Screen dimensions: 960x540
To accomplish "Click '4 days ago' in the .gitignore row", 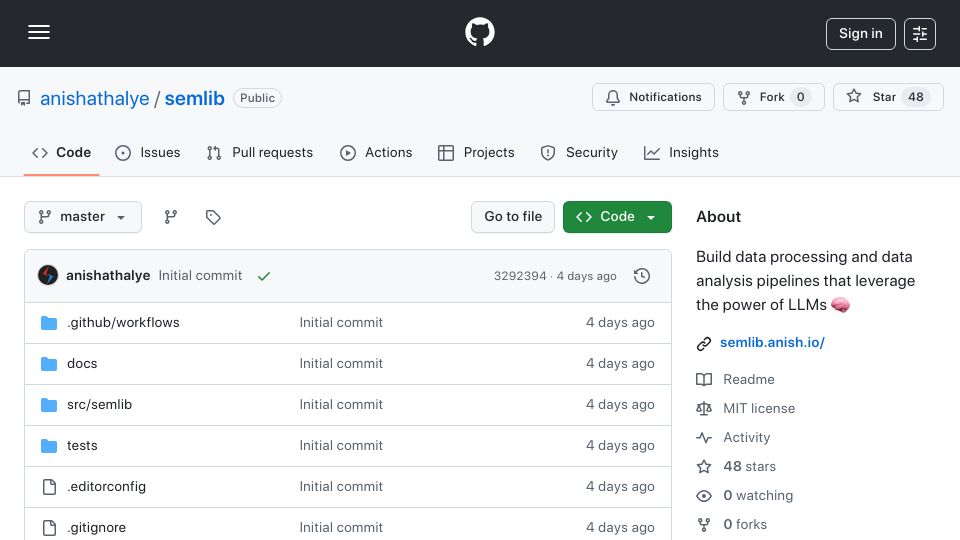I will tap(620, 528).
